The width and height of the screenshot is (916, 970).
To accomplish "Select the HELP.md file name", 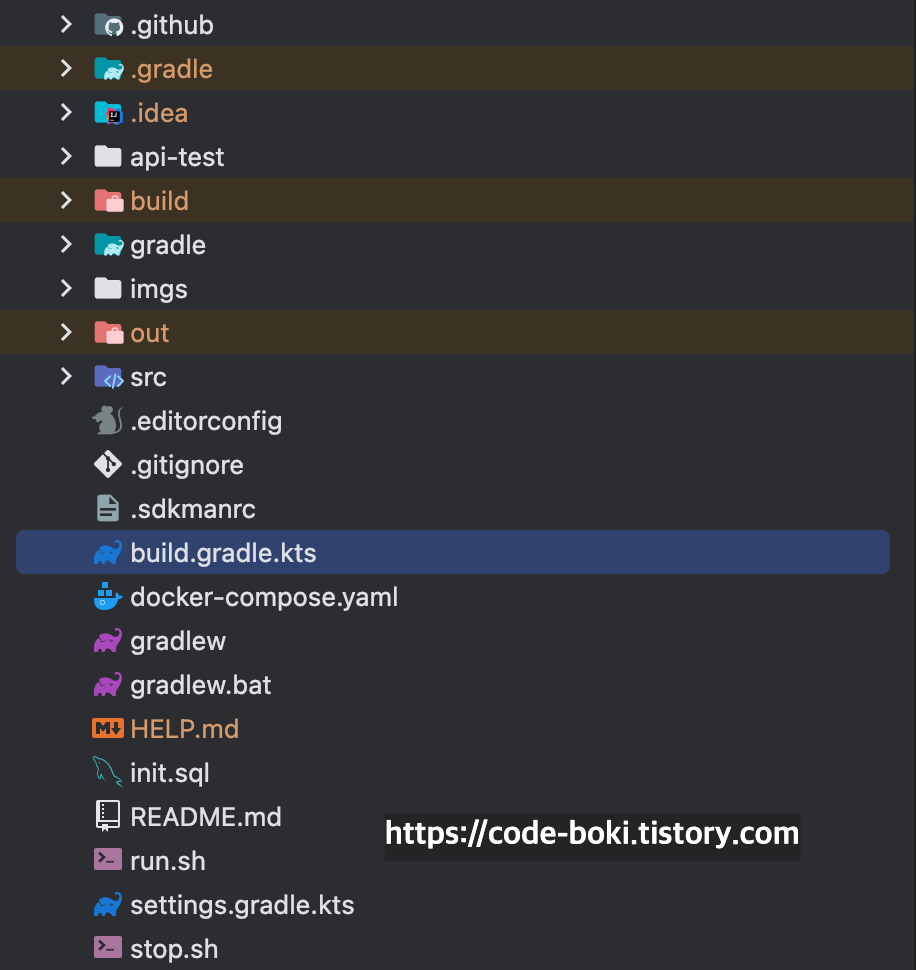I will (184, 730).
